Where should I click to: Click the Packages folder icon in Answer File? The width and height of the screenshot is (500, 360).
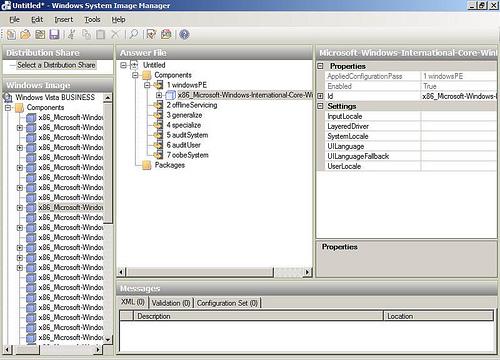point(147,165)
